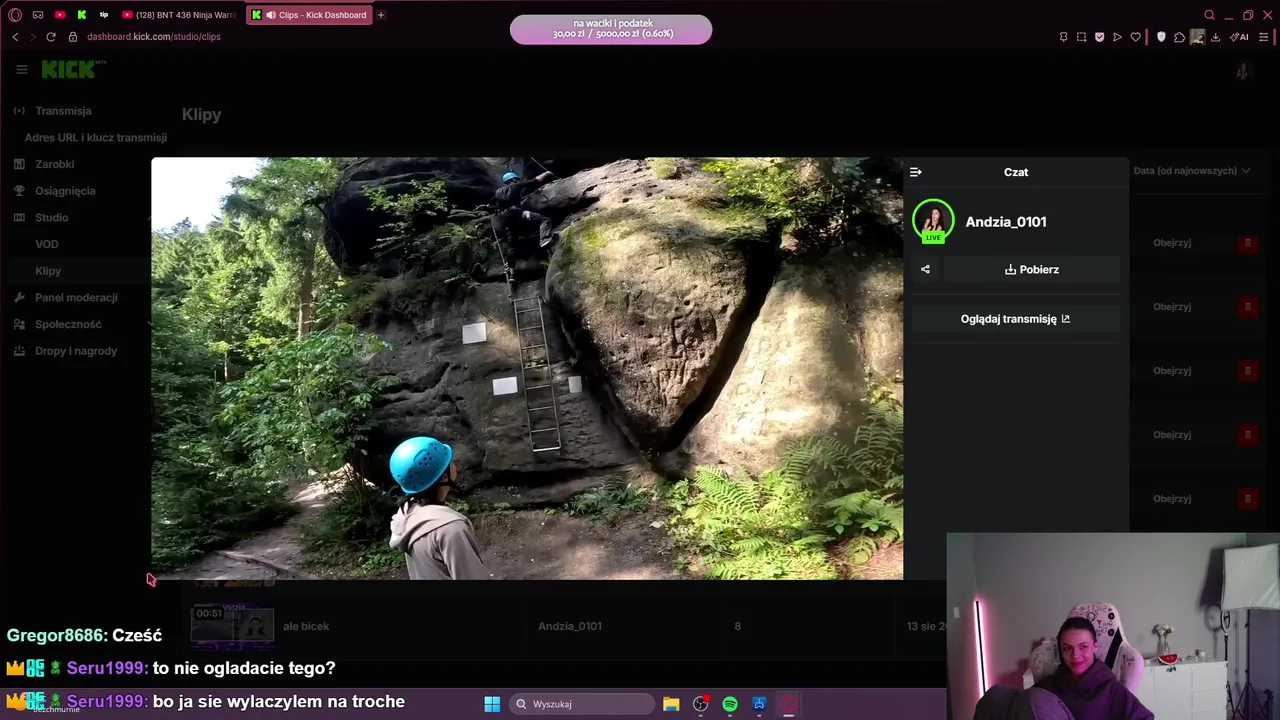This screenshot has height=720, width=1280.
Task: Open the Opera main menu logo
Action: [x=15, y=15]
